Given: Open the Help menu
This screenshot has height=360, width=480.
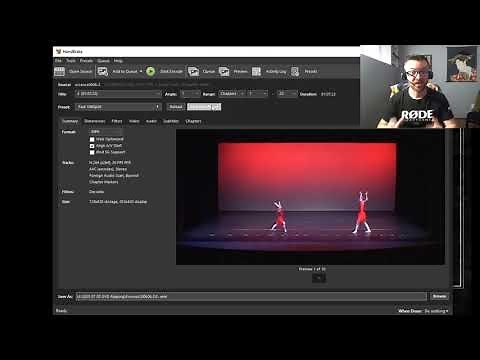Looking at the screenshot, I should coord(118,61).
